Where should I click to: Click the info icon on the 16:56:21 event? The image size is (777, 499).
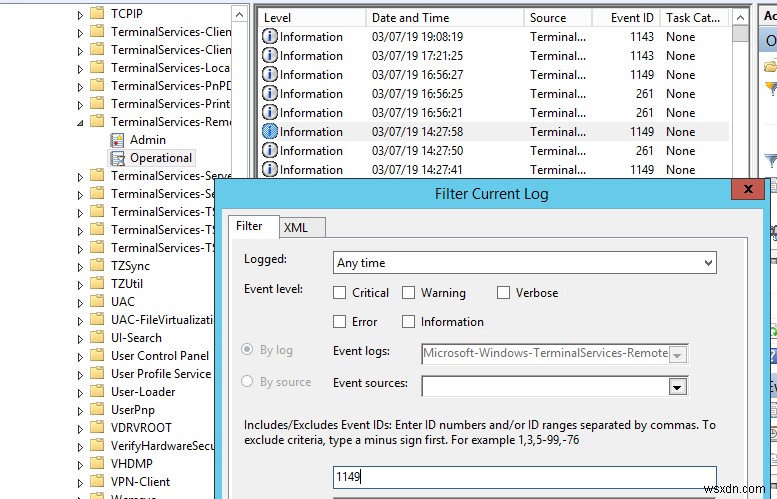pyautogui.click(x=270, y=112)
